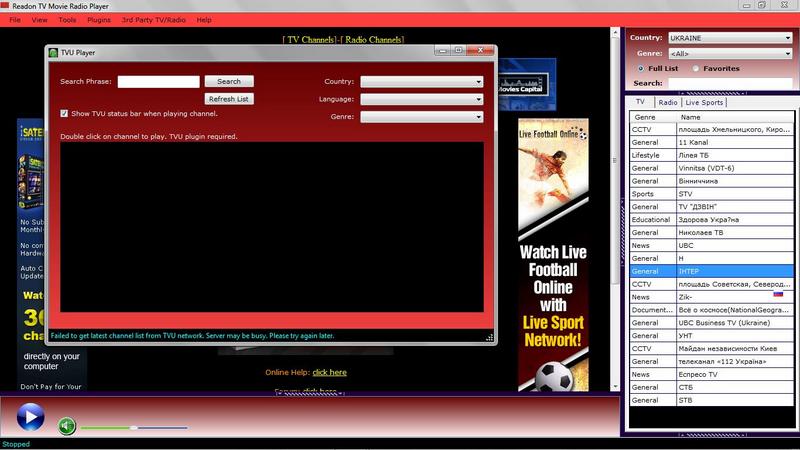
Task: Click the scroll-down arrow of browser pane
Action: [615, 387]
